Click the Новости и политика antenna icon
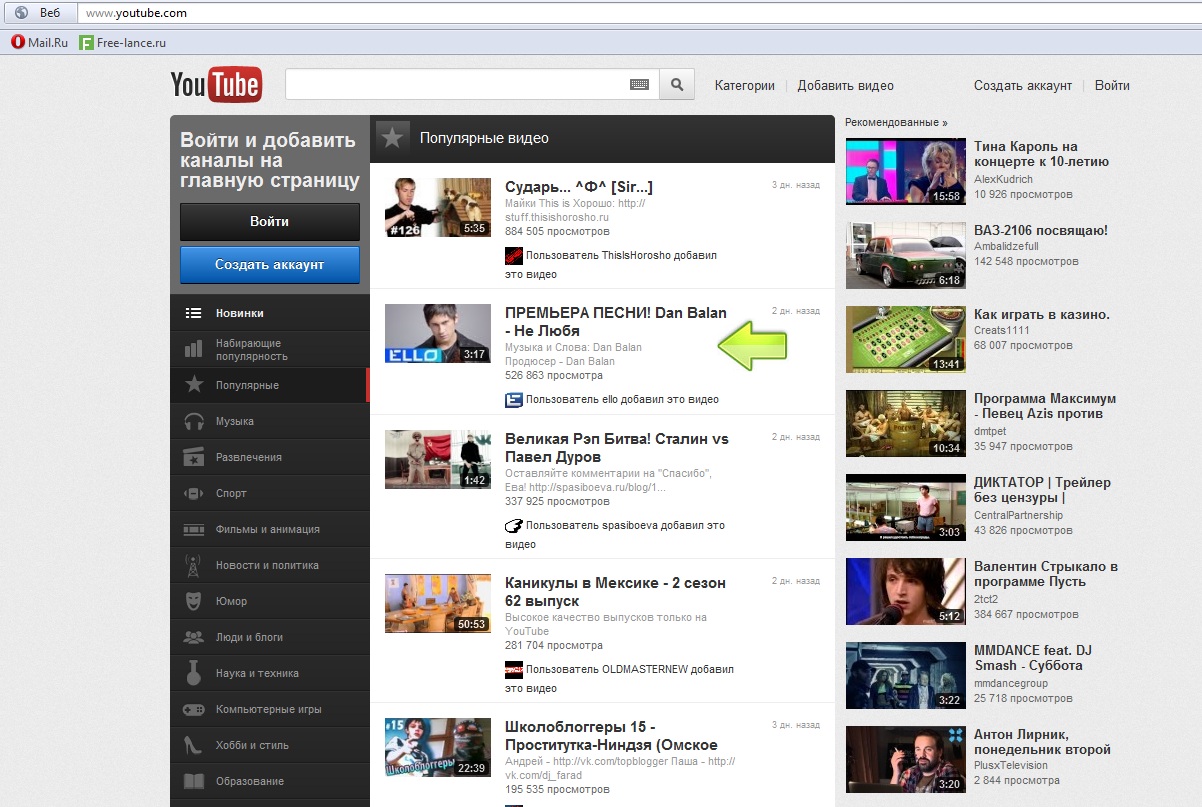The height and width of the screenshot is (807, 1202). 194,565
